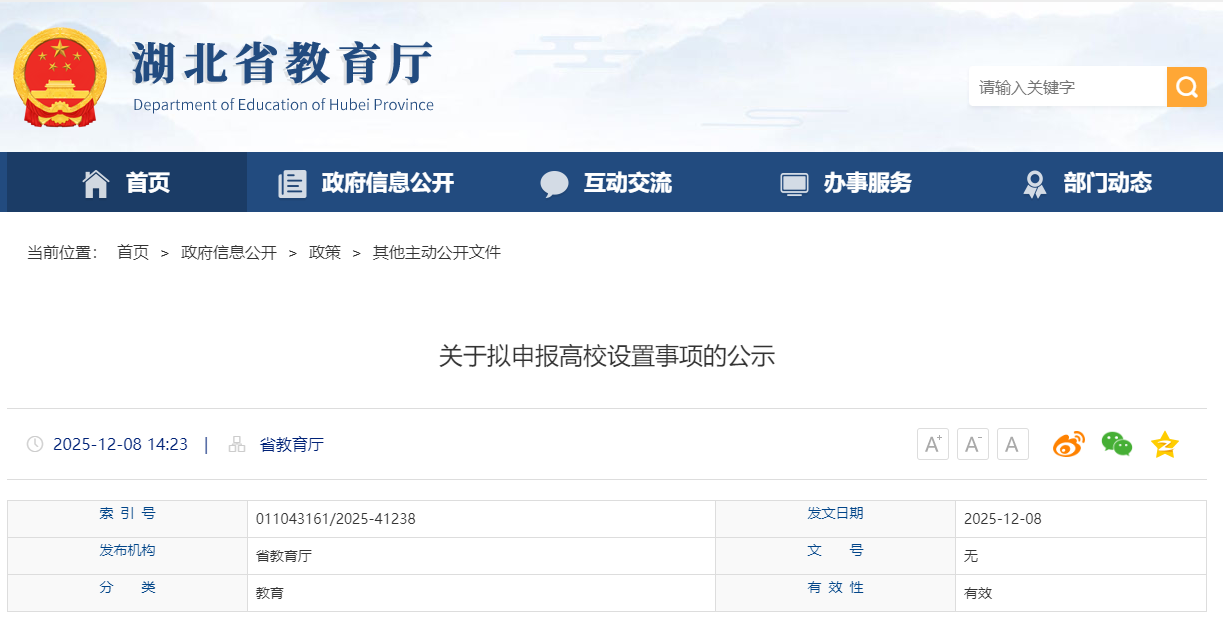Open 政府信息公开 from the breadcrumb
Screen dimensions: 1223x625
point(229,252)
